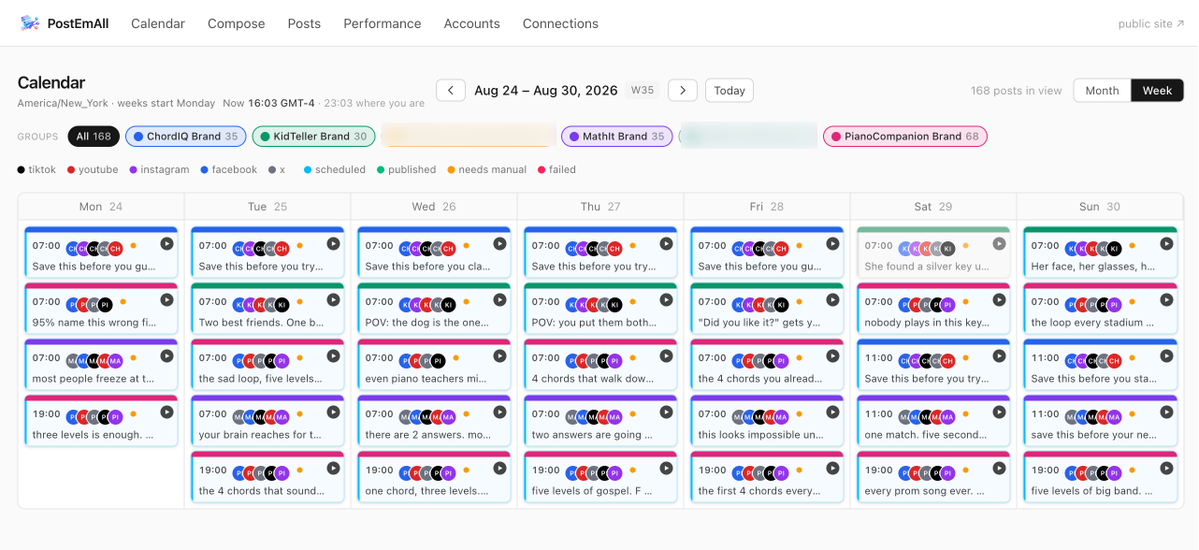Play the 'POV: the dog is the one...' post
Image resolution: width=1199 pixels, height=550 pixels.
tap(499, 300)
